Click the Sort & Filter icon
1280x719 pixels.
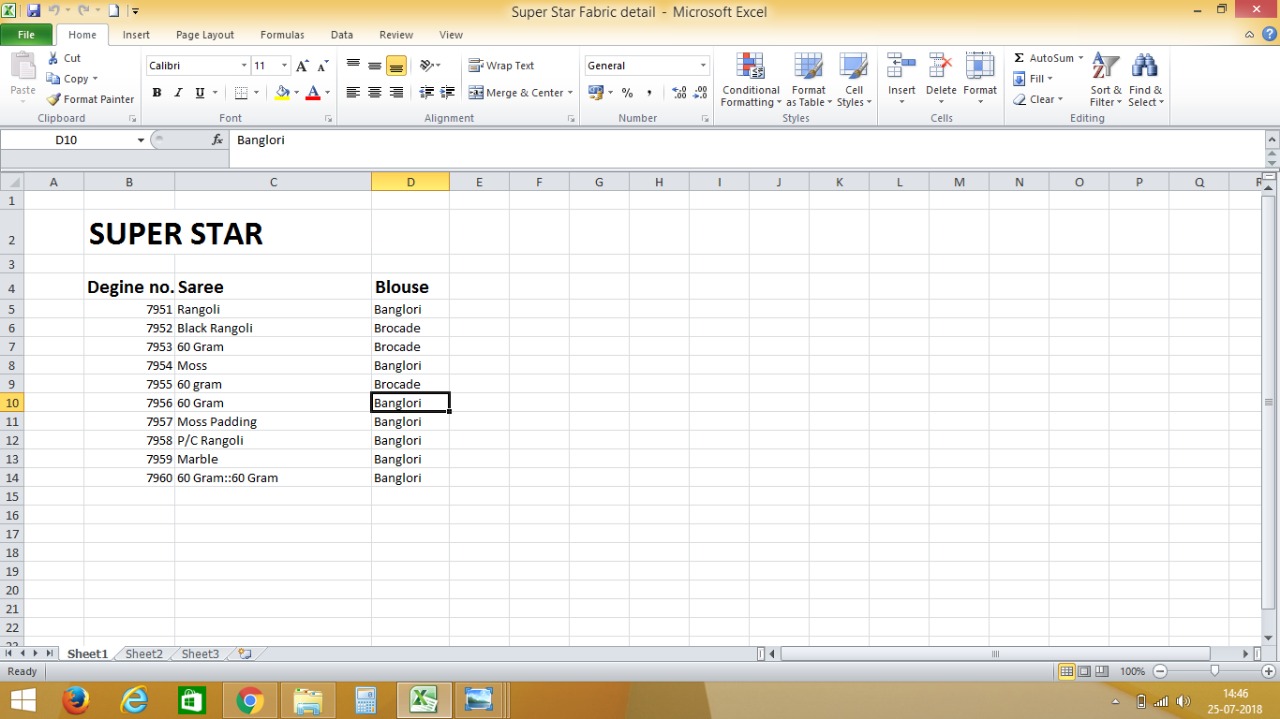pyautogui.click(x=1105, y=80)
